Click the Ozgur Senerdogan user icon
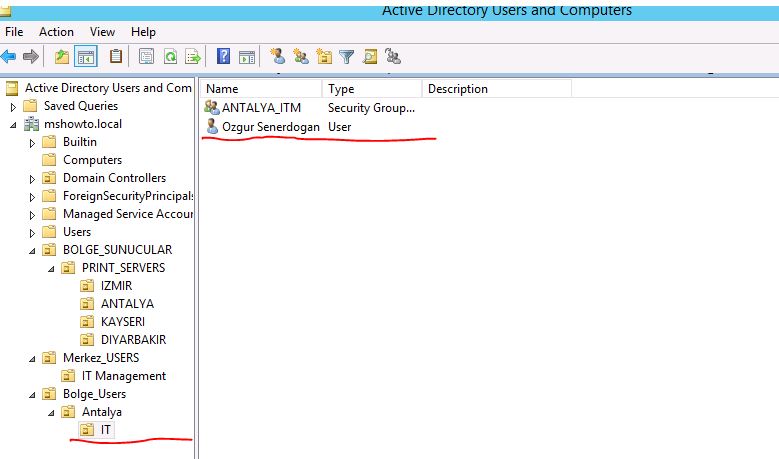The image size is (779, 459). [212, 126]
